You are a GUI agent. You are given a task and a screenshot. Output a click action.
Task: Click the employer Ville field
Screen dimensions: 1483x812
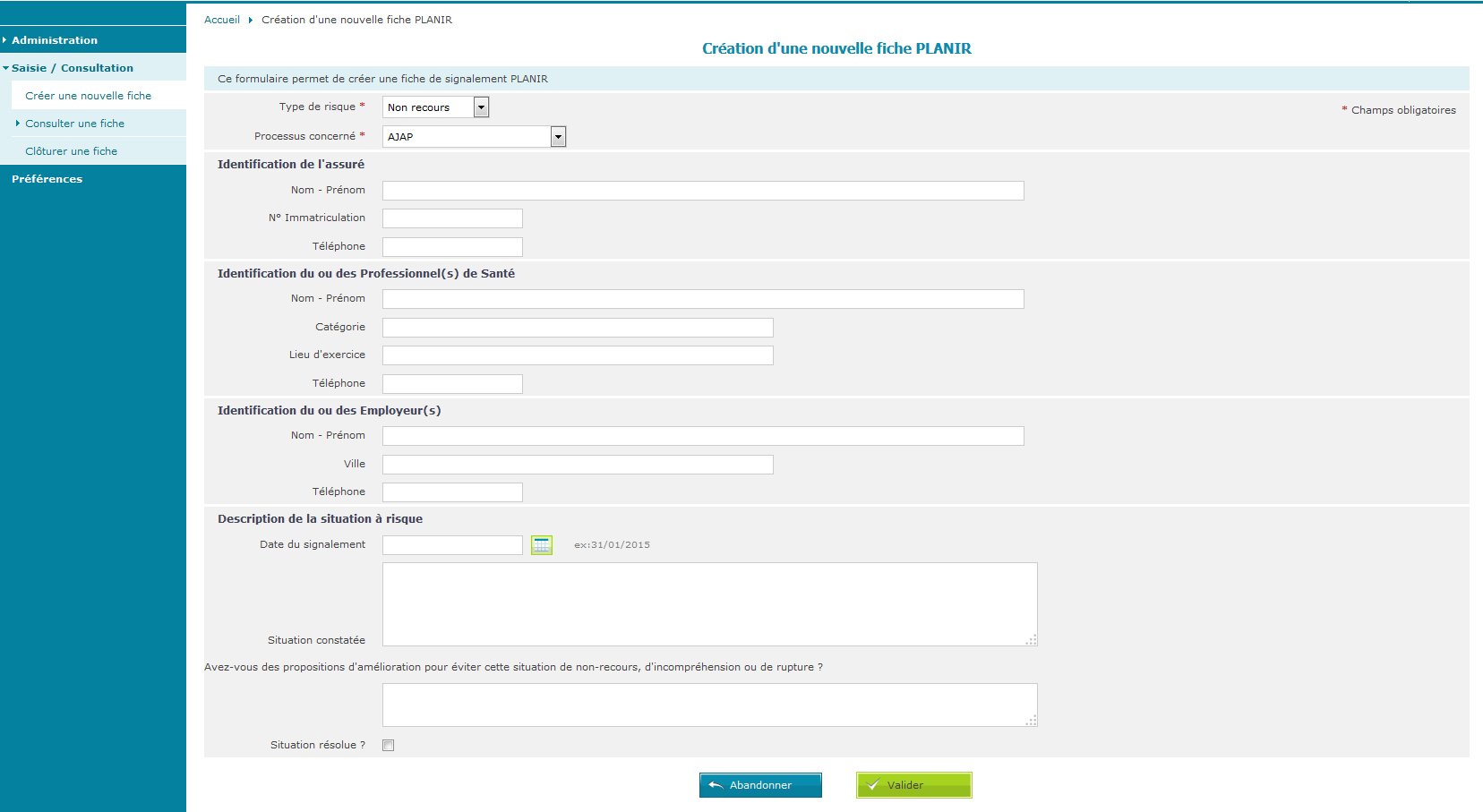577,465
